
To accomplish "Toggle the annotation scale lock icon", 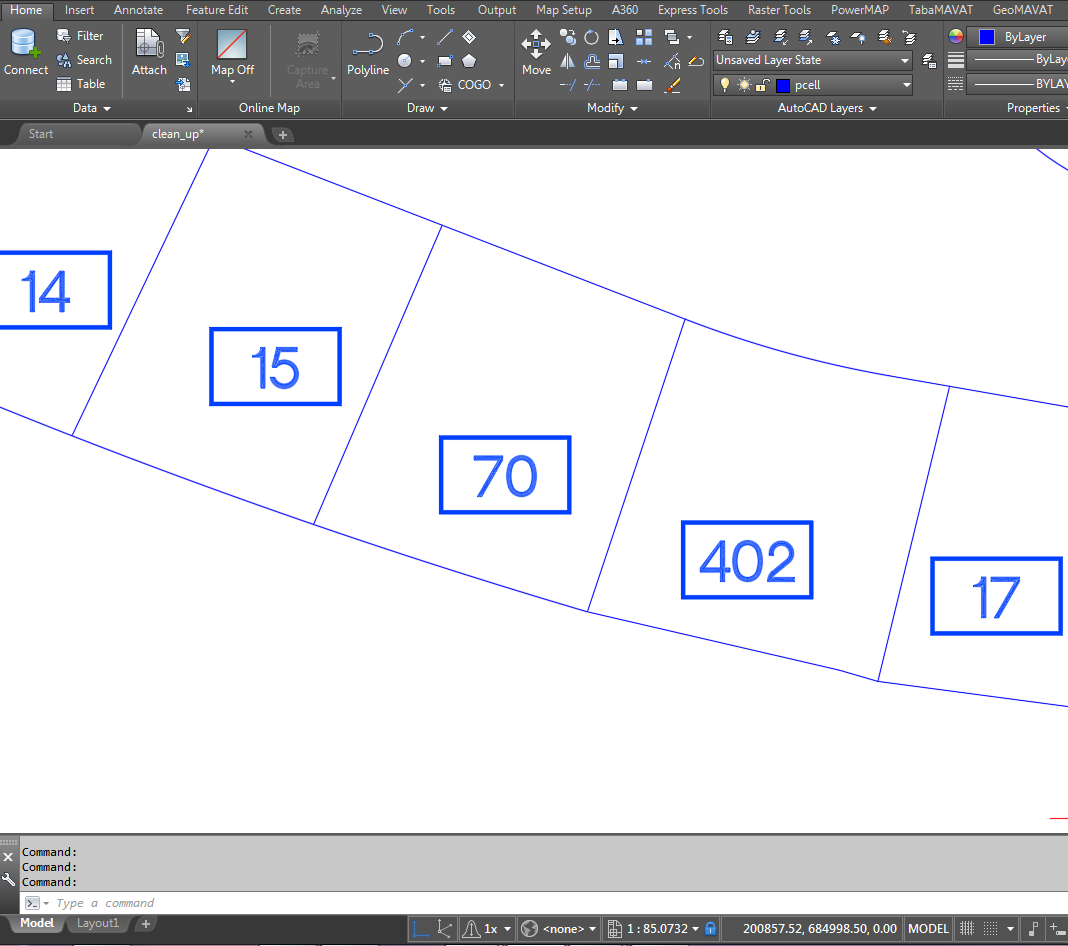I will click(x=710, y=928).
